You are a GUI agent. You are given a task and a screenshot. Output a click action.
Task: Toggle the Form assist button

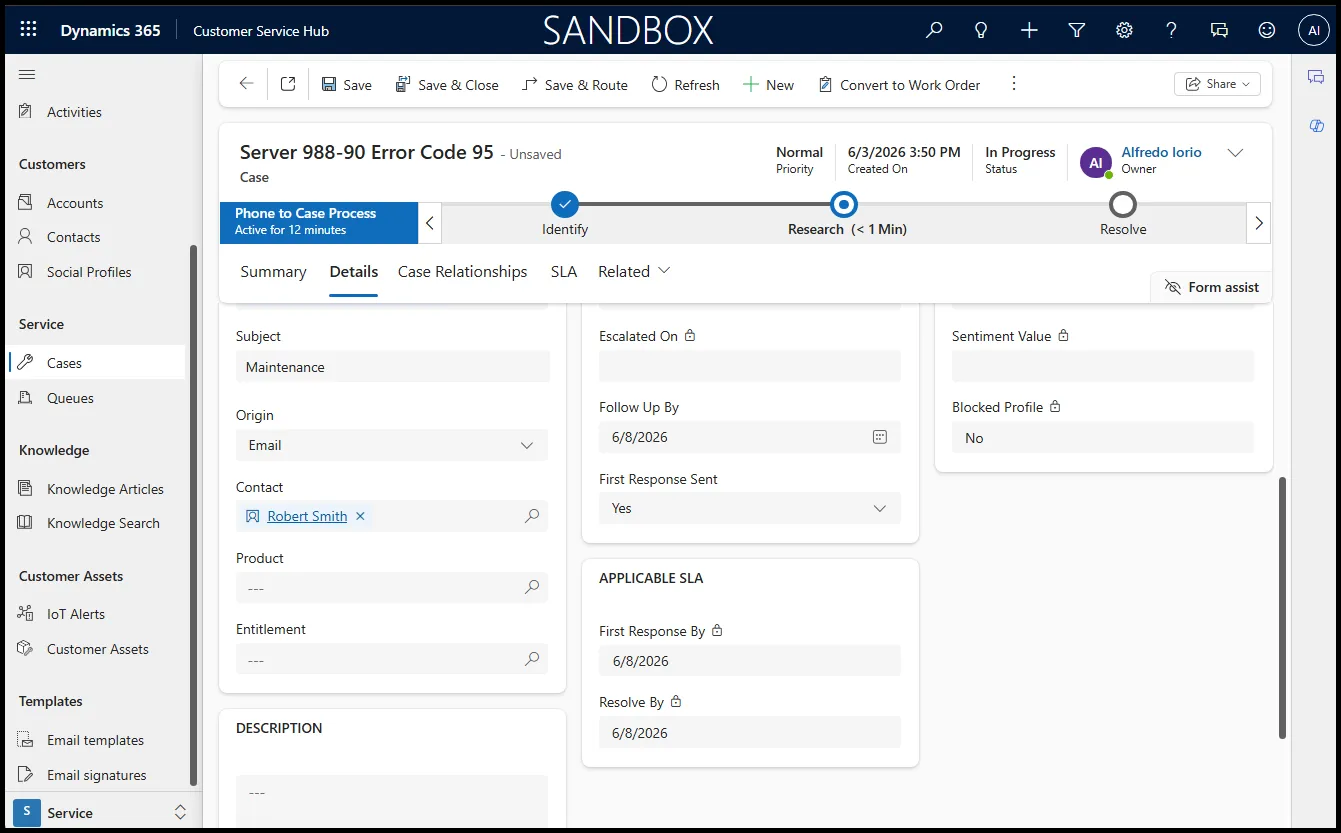click(1211, 287)
